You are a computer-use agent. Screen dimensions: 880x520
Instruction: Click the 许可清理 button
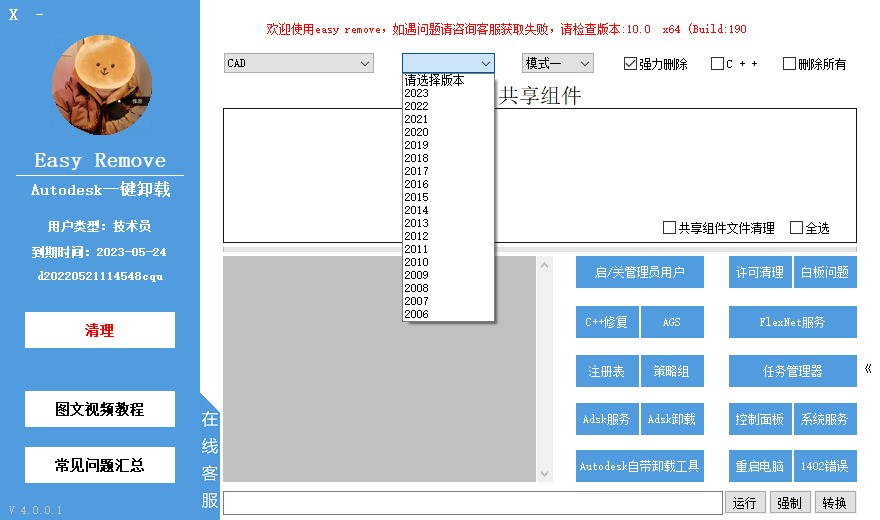pyautogui.click(x=760, y=272)
